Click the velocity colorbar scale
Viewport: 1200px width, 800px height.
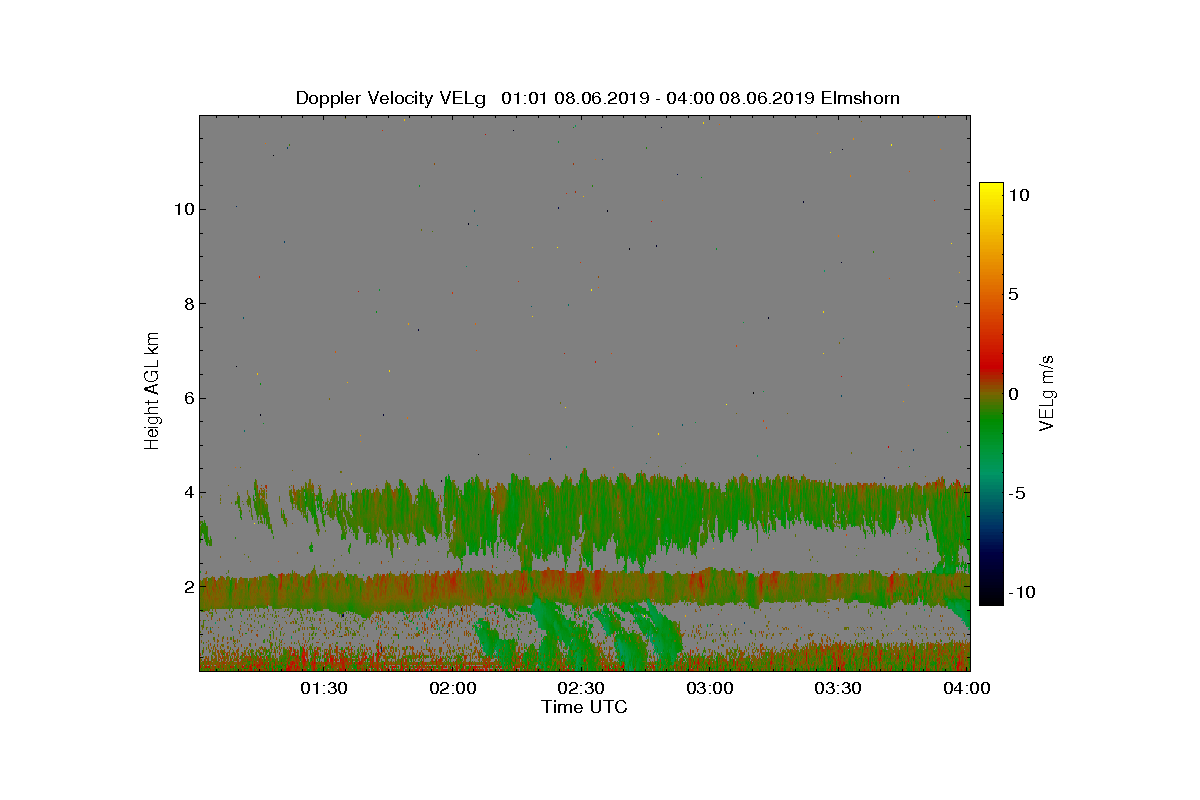[x=991, y=394]
